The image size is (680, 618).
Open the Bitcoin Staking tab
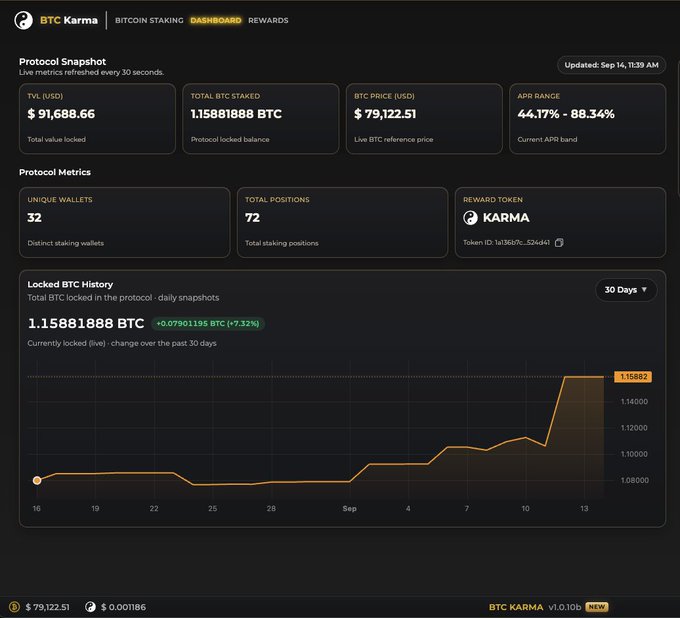tap(149, 20)
